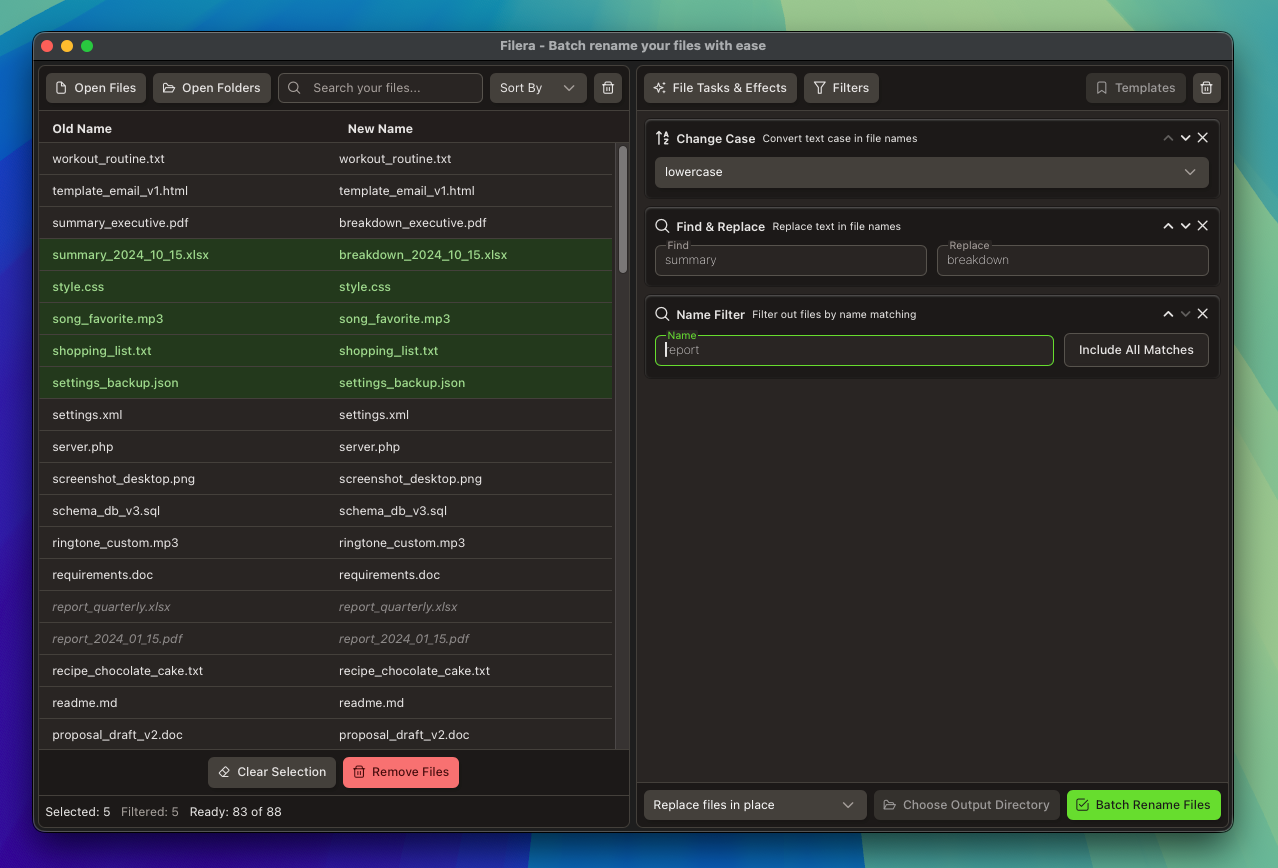This screenshot has width=1278, height=868.
Task: Click Clear Selection button
Action: point(272,772)
